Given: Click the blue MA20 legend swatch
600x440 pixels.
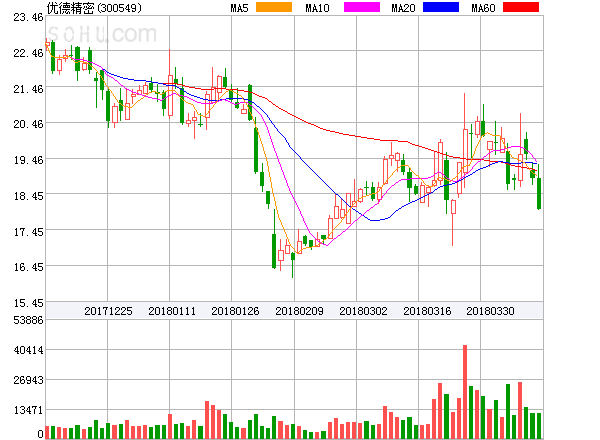Looking at the screenshot, I should pyautogui.click(x=441, y=7).
